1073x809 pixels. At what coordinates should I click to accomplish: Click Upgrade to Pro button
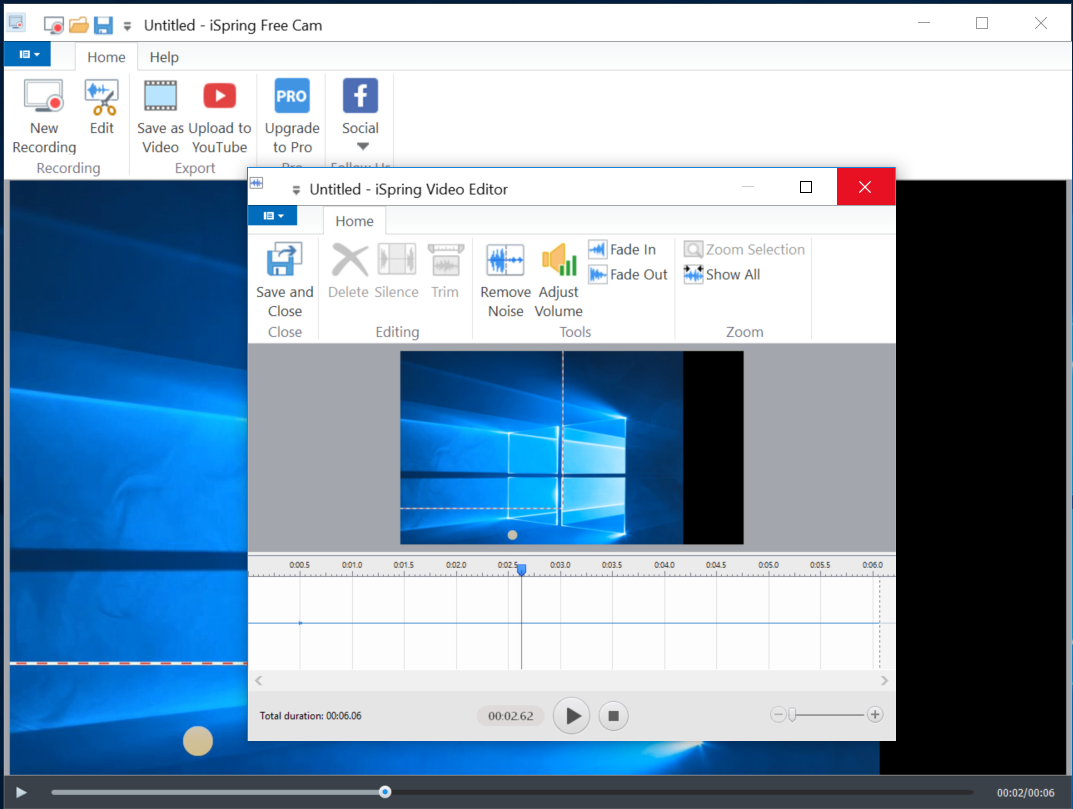[292, 117]
